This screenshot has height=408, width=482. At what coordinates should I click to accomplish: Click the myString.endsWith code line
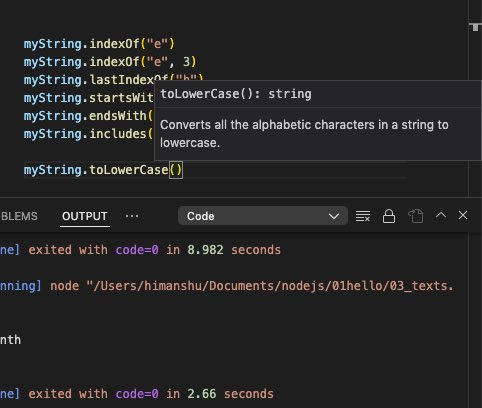88,116
